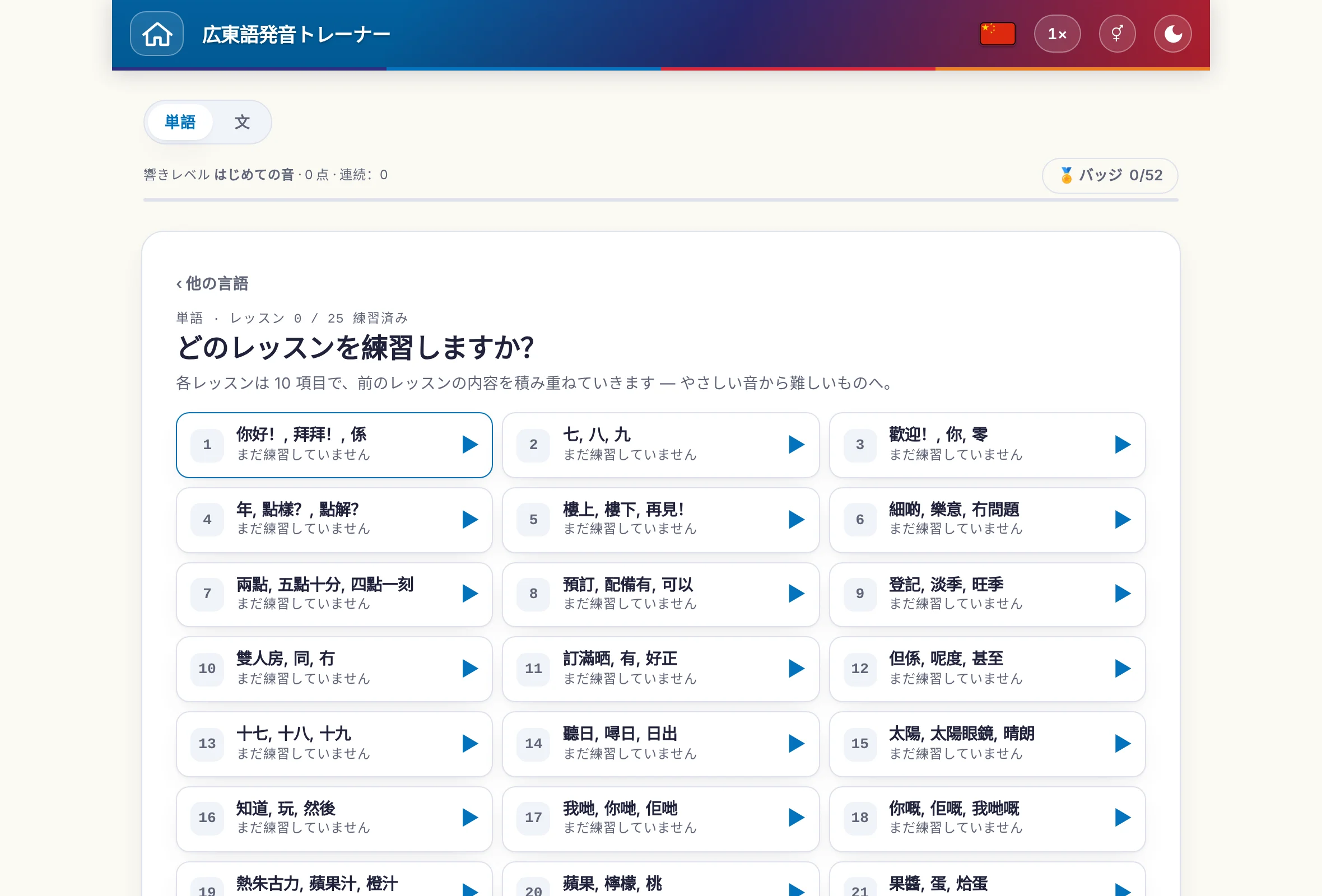This screenshot has height=896, width=1322.
Task: Play lesson 7 兩點, 五點十分, 四點一刻
Action: coord(470,594)
